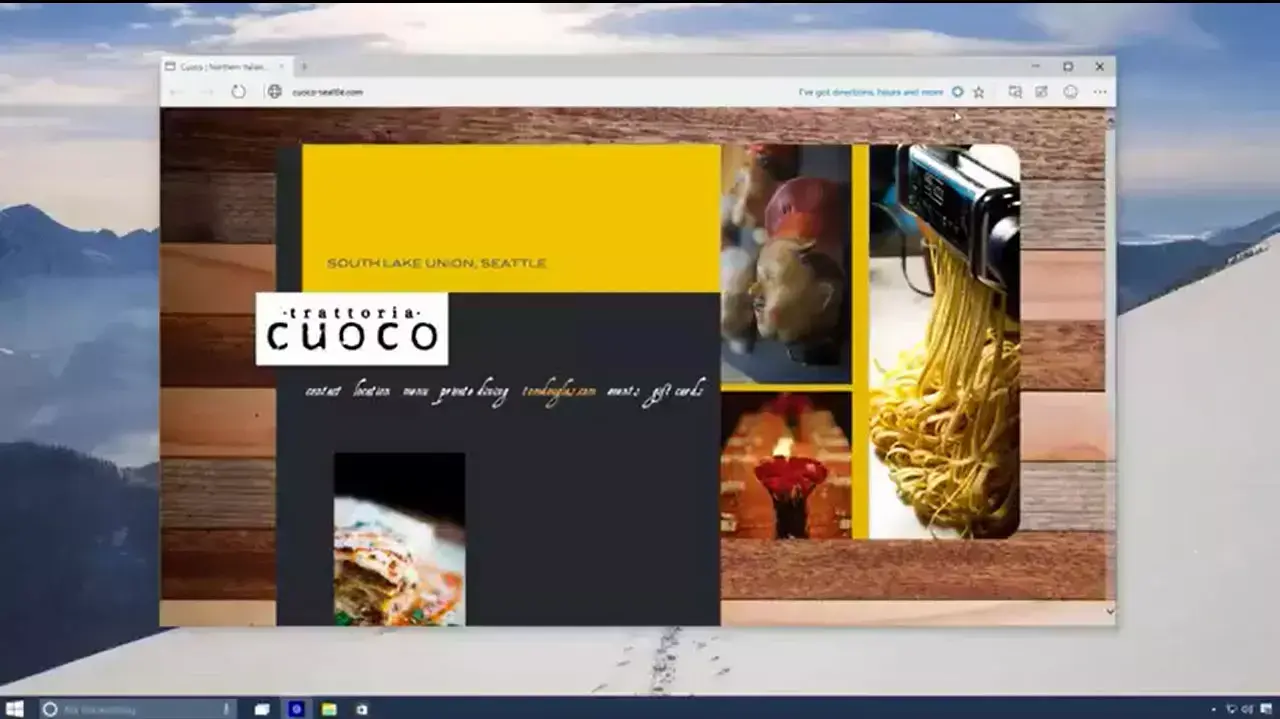Open the Store from the taskbar
The height and width of the screenshot is (719, 1280).
pyautogui.click(x=361, y=709)
